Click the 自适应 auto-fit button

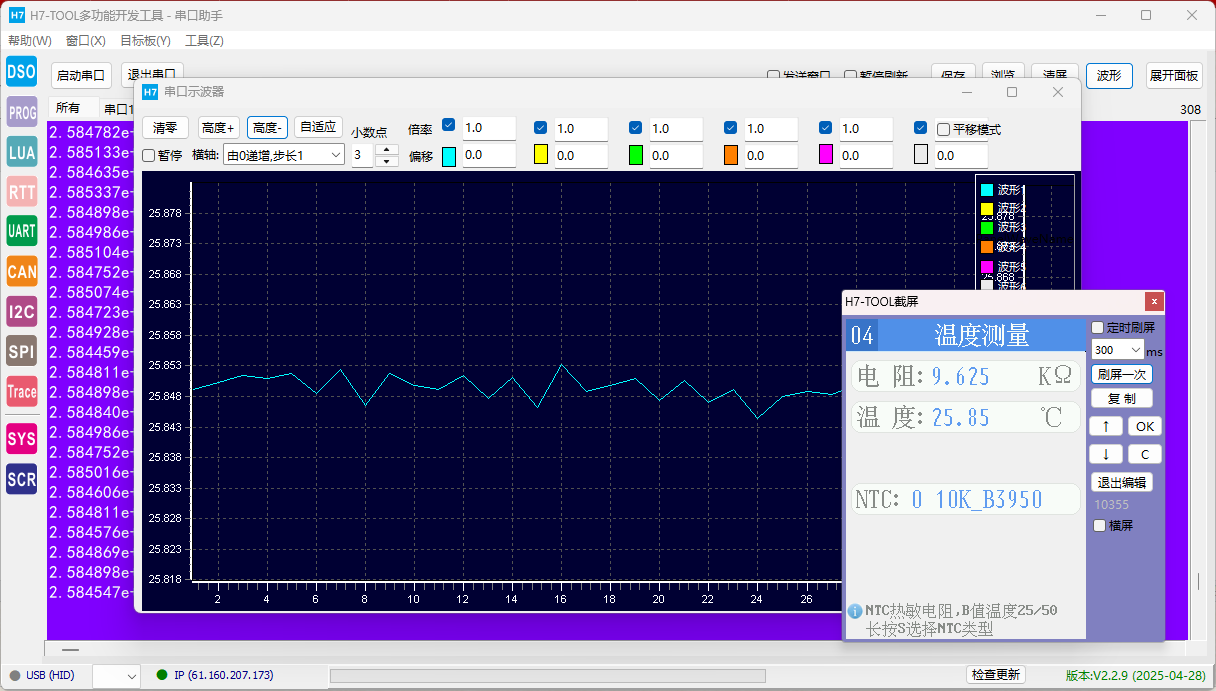click(x=319, y=127)
